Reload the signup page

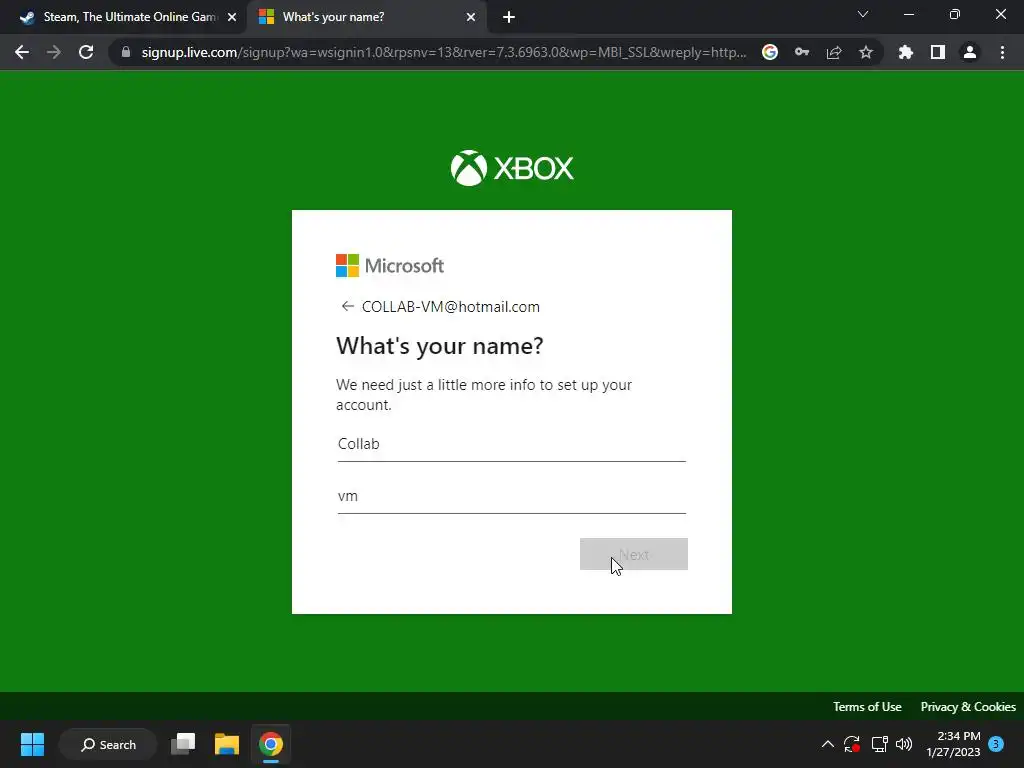coord(86,52)
